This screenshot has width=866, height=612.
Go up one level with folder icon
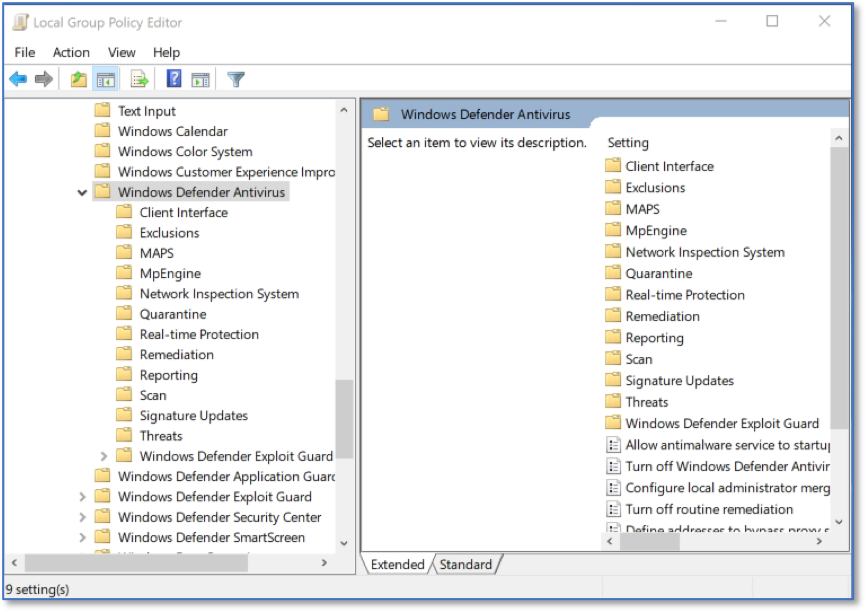point(79,80)
